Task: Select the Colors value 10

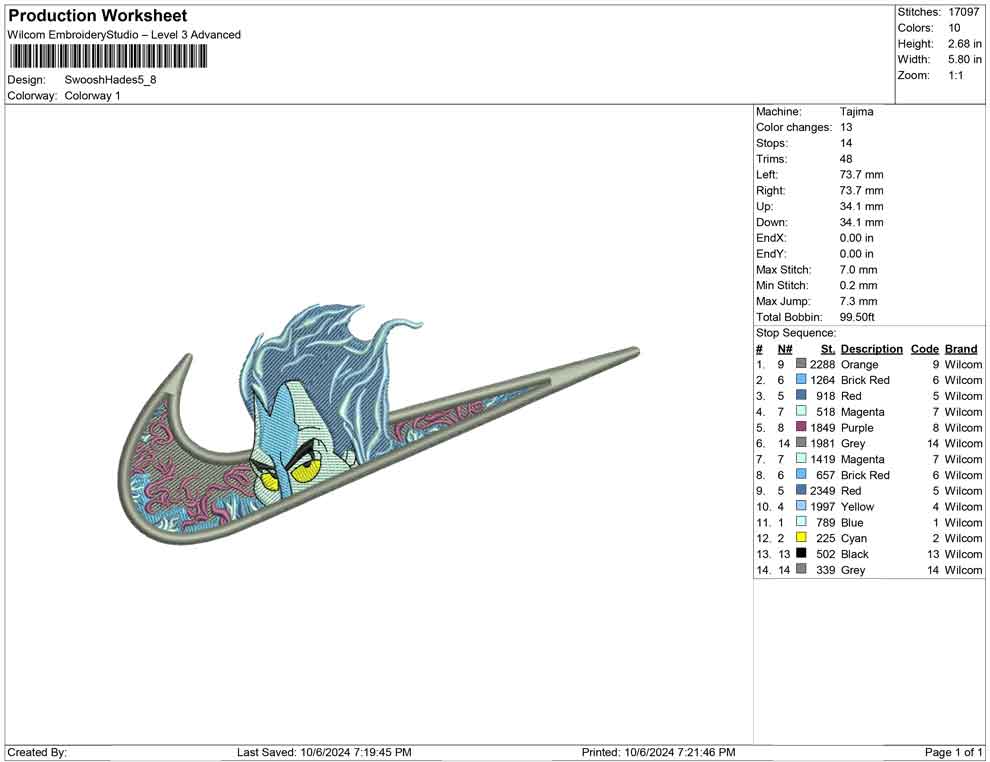Action: 954,28
